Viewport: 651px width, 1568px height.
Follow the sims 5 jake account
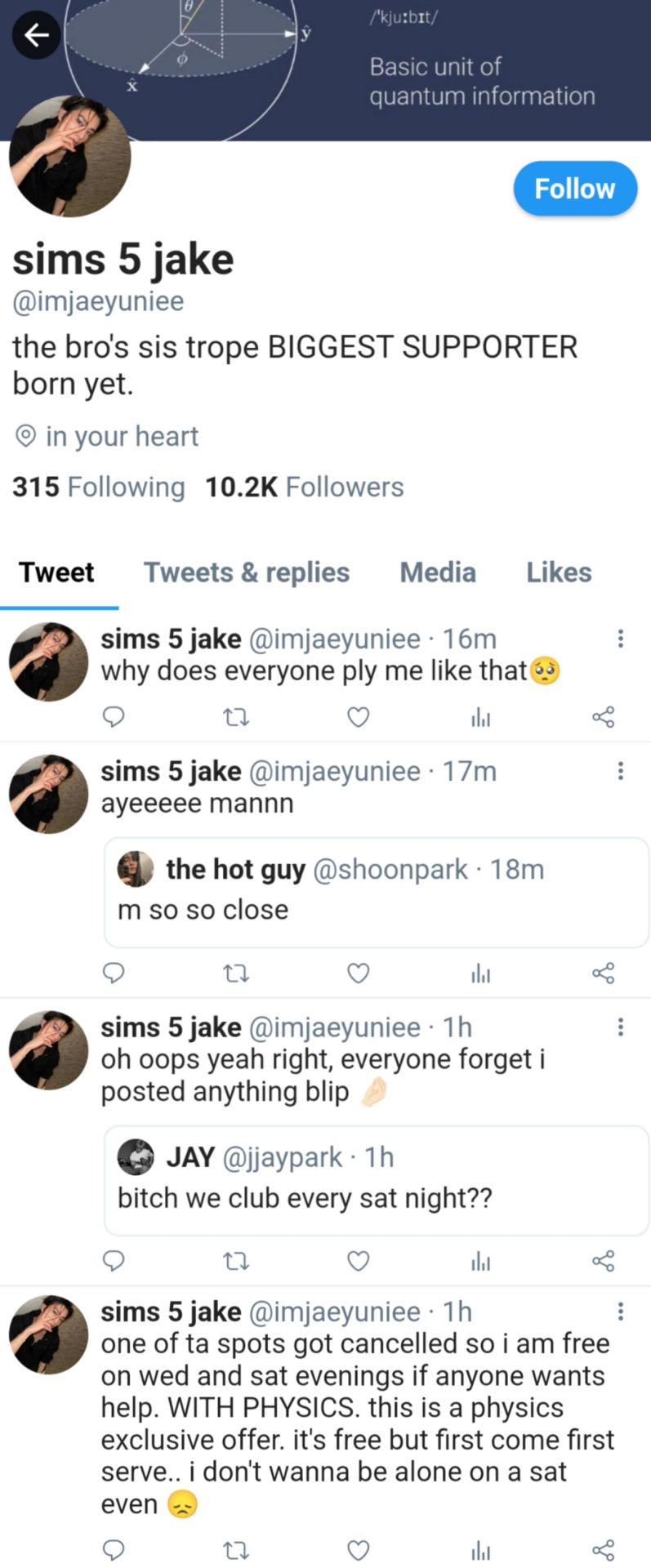[574, 189]
